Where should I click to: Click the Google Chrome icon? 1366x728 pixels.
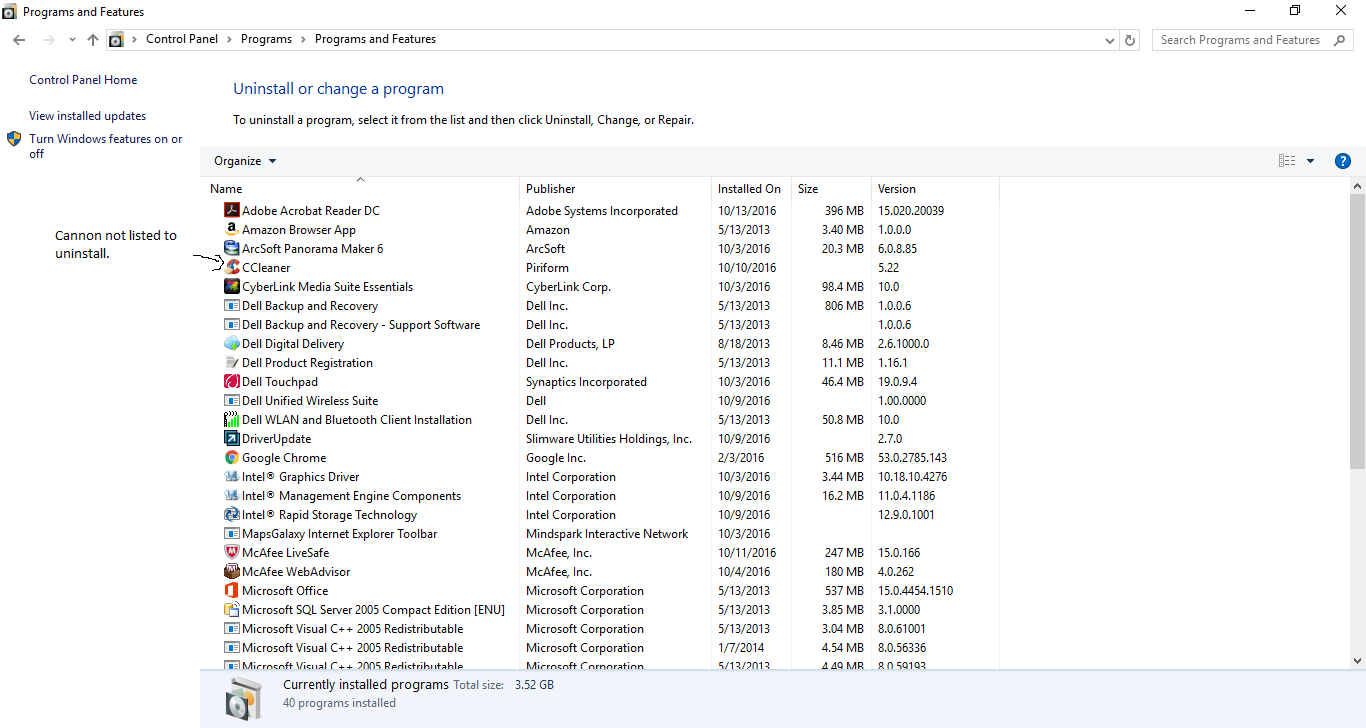[x=232, y=458]
